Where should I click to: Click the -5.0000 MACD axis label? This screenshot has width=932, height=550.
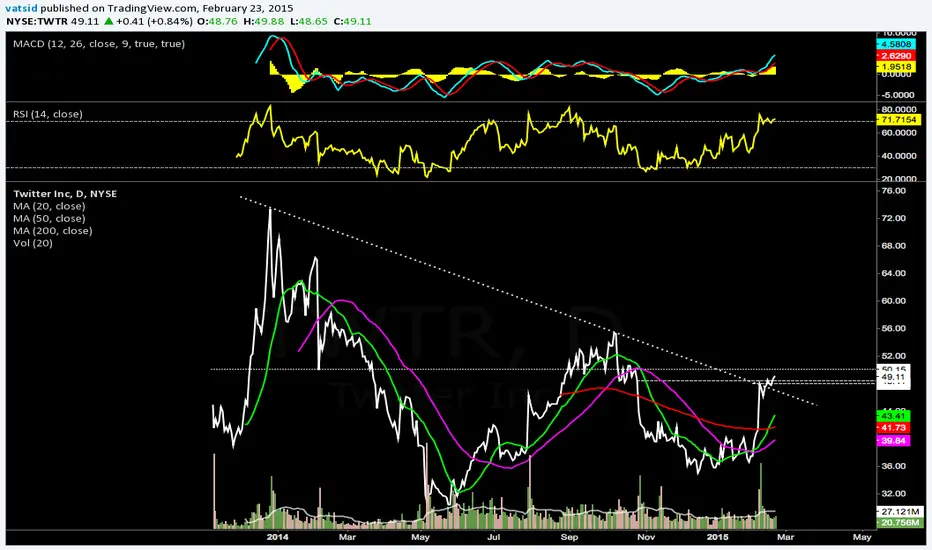[899, 95]
